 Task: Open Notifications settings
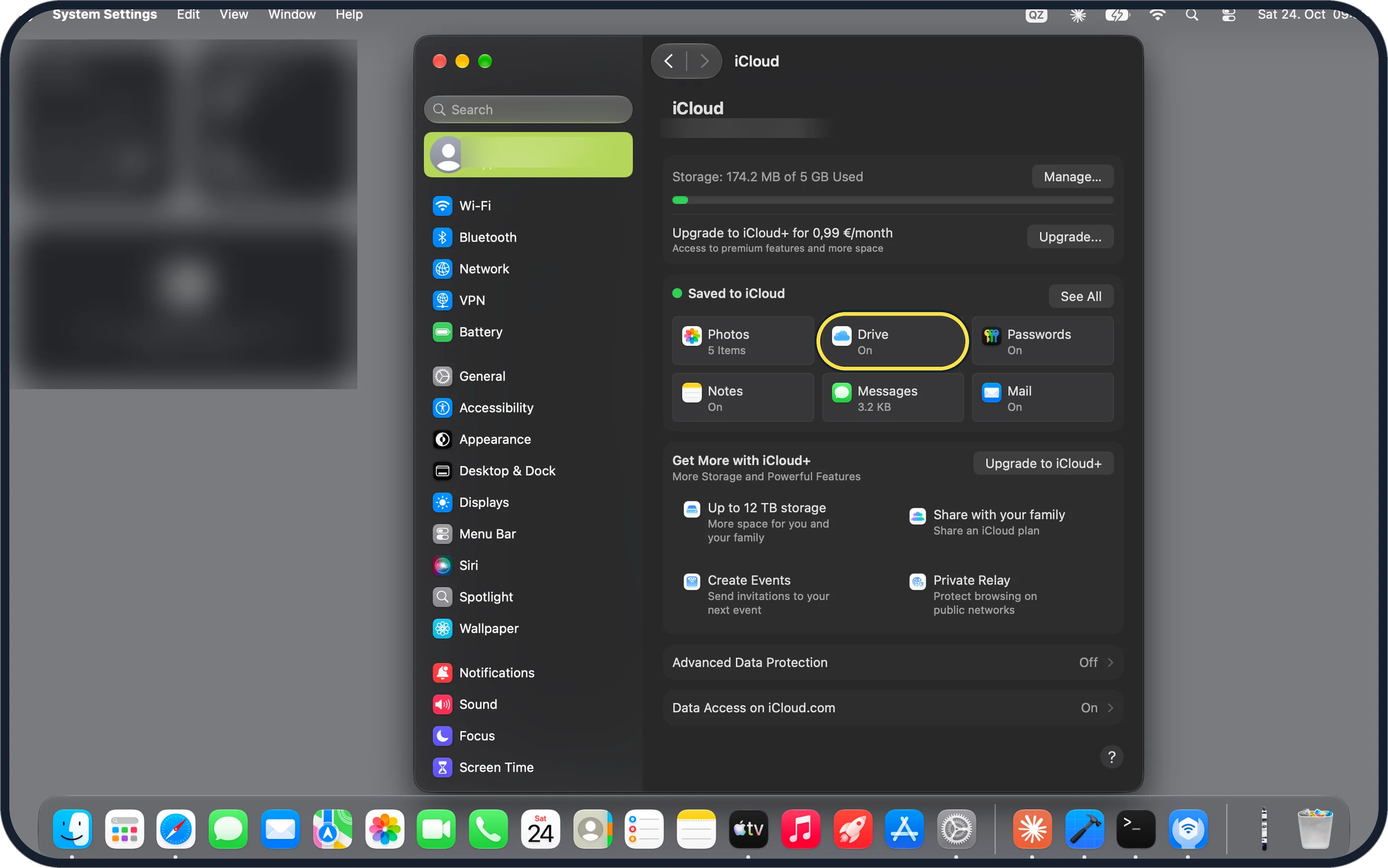pos(528,673)
